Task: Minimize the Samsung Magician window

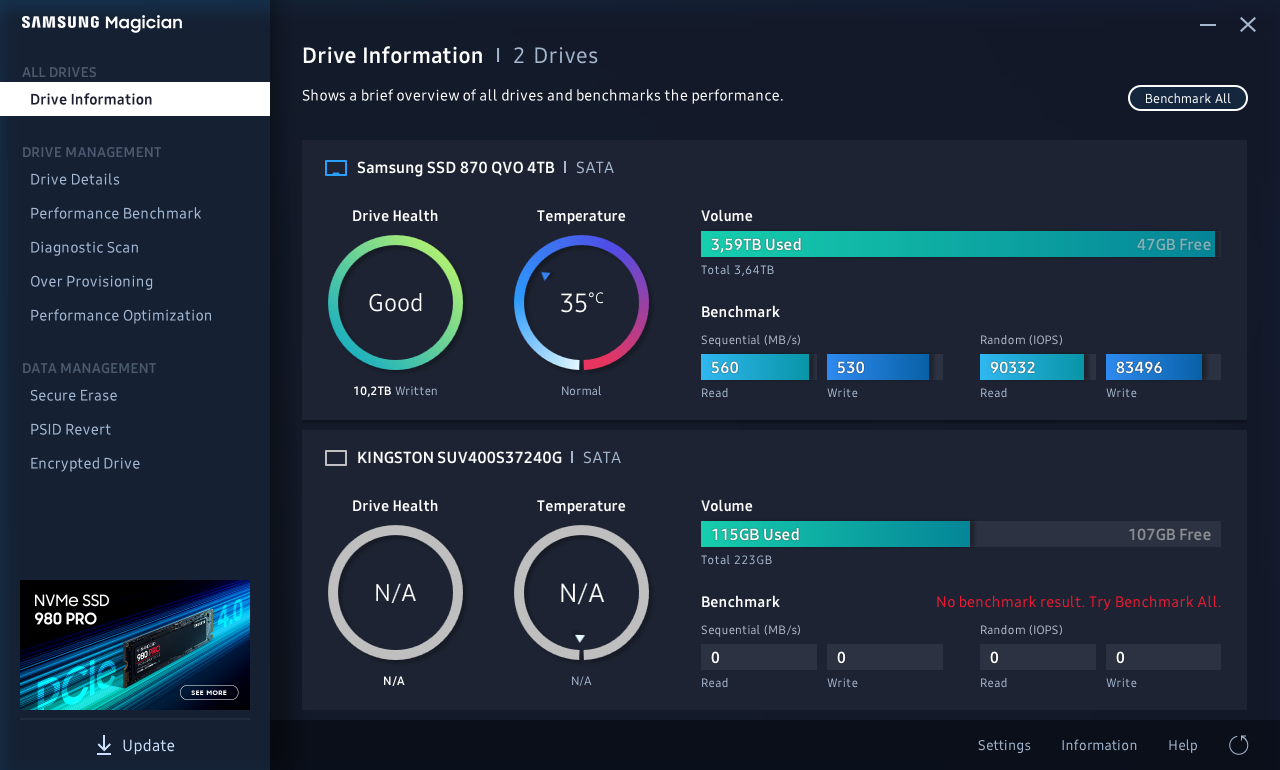Action: pyautogui.click(x=1208, y=25)
